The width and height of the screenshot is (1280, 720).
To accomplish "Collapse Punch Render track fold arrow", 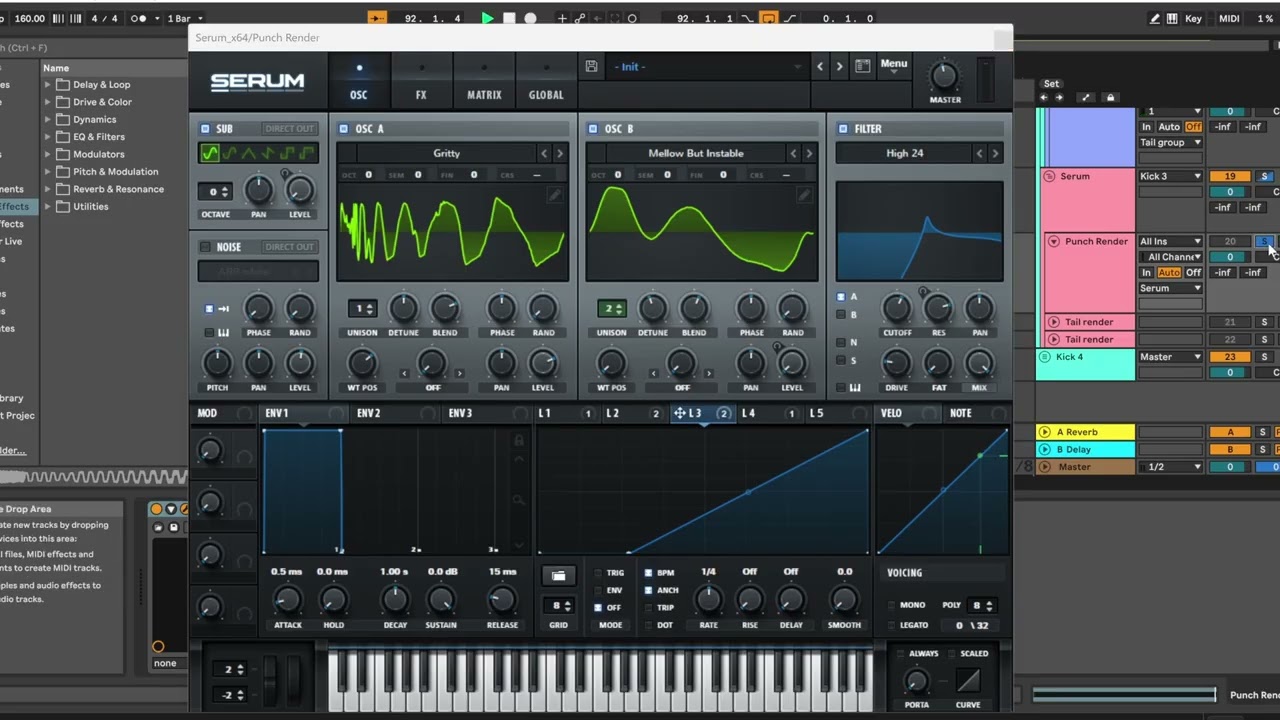I will (1054, 241).
